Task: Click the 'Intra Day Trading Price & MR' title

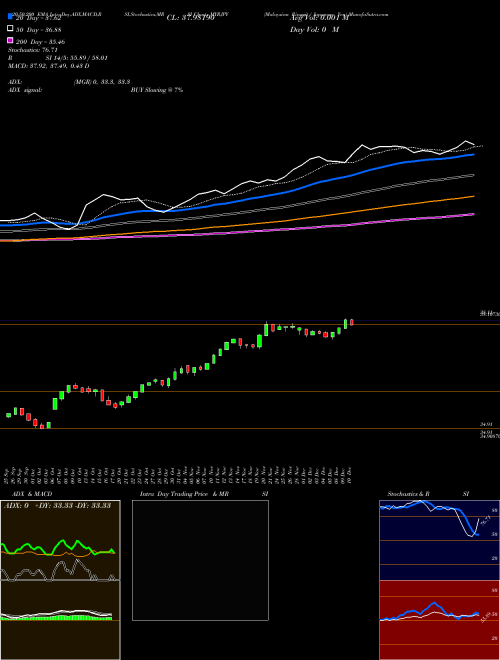Action: coord(184,494)
